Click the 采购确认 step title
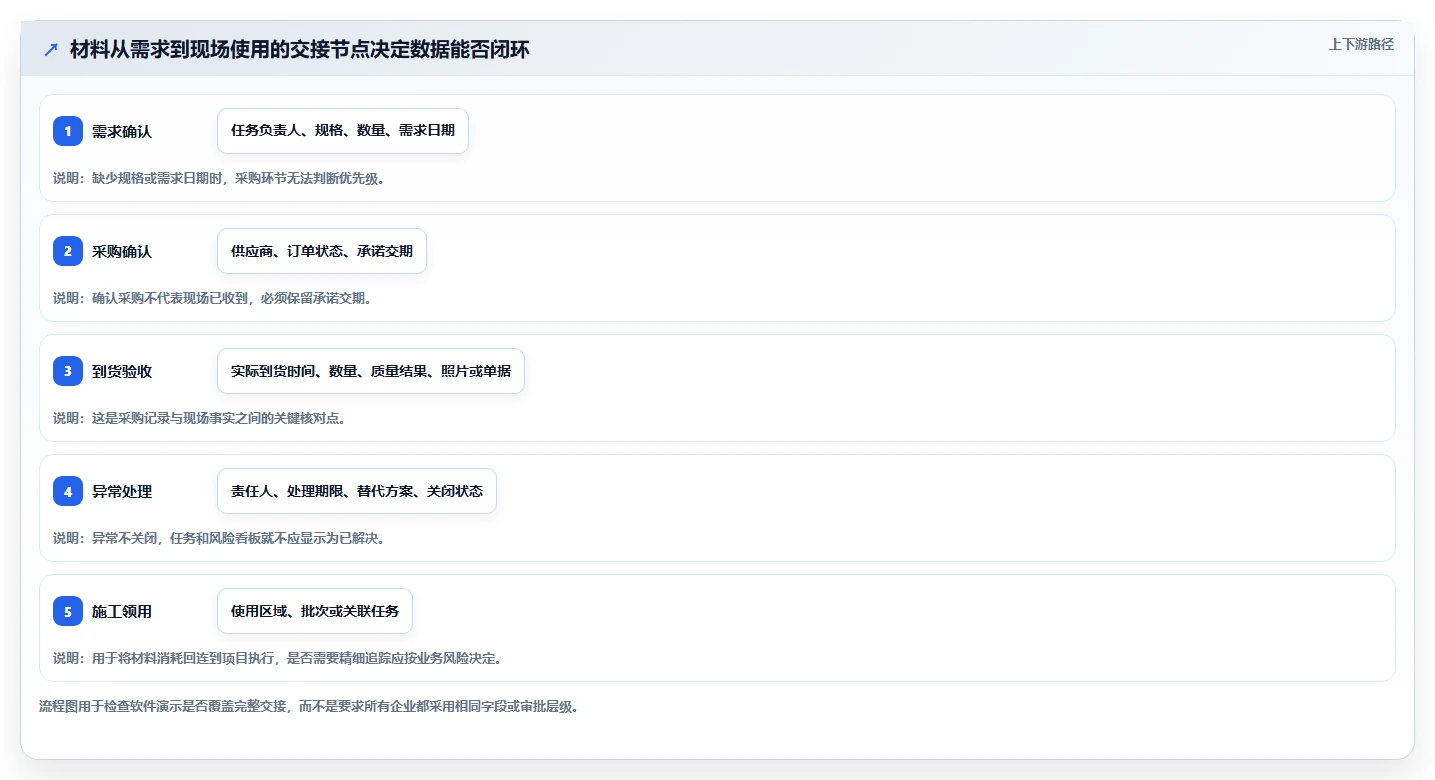Viewport: 1435px width, 780px height. click(122, 251)
